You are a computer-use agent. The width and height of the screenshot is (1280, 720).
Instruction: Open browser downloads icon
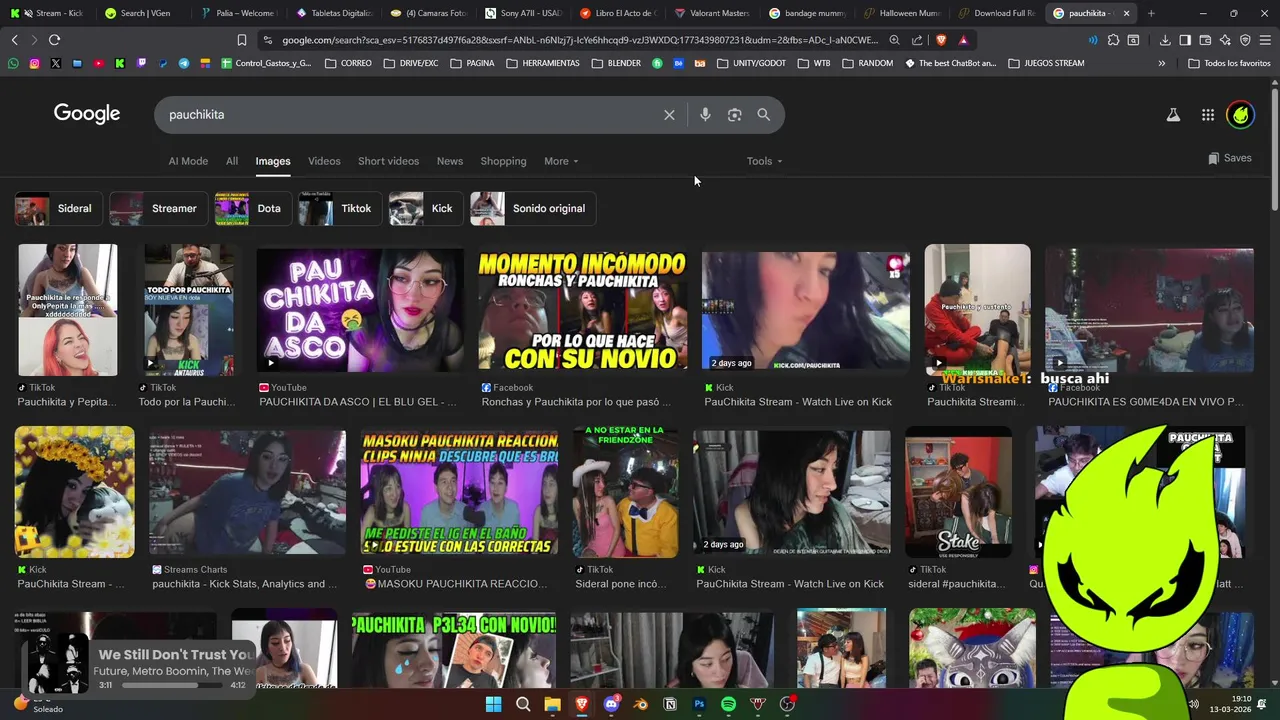click(x=1165, y=40)
